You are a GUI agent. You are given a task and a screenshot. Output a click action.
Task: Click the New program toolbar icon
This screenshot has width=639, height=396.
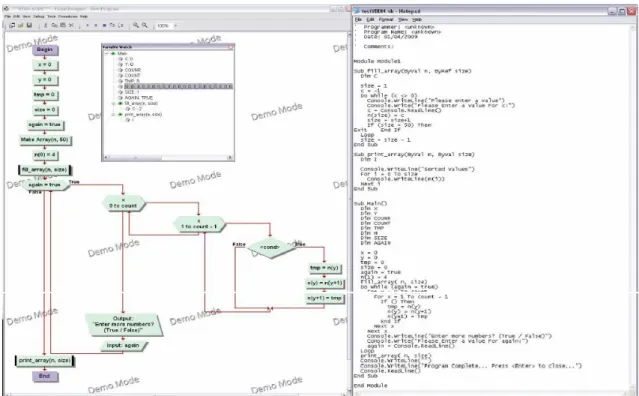point(12,25)
